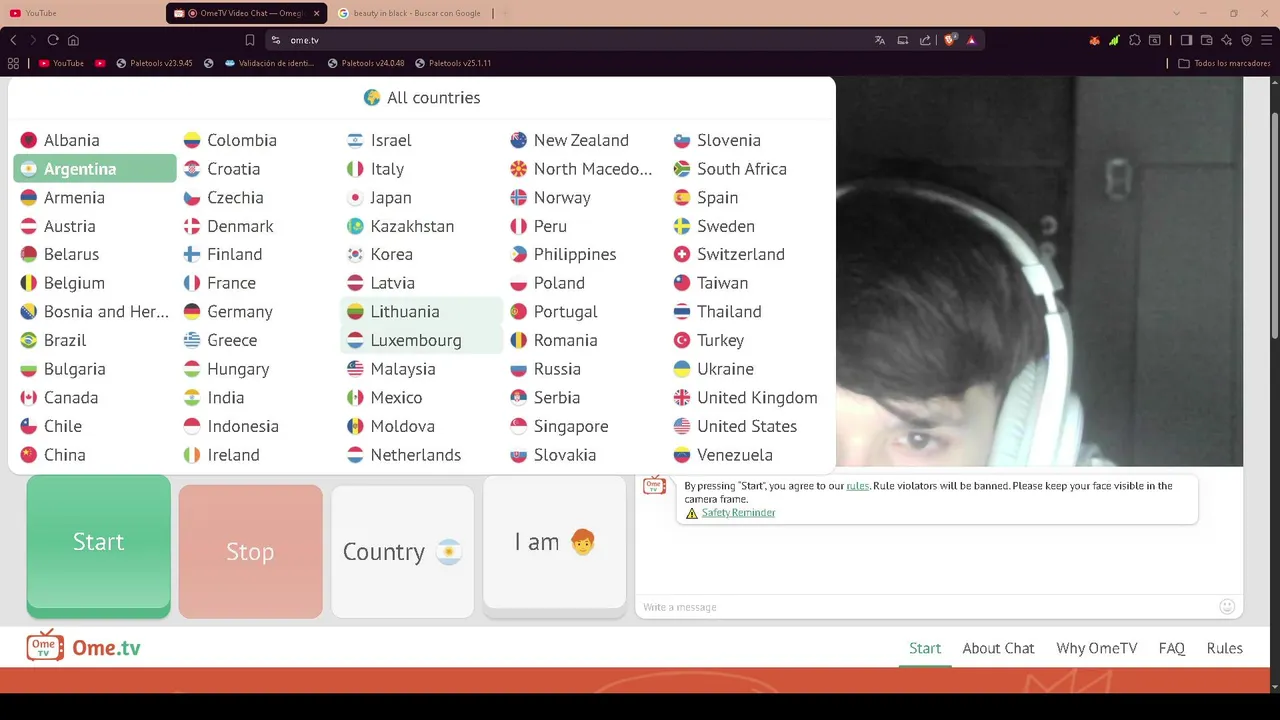This screenshot has width=1280, height=720.
Task: Choose Albania from the country list
Action: (x=94, y=140)
